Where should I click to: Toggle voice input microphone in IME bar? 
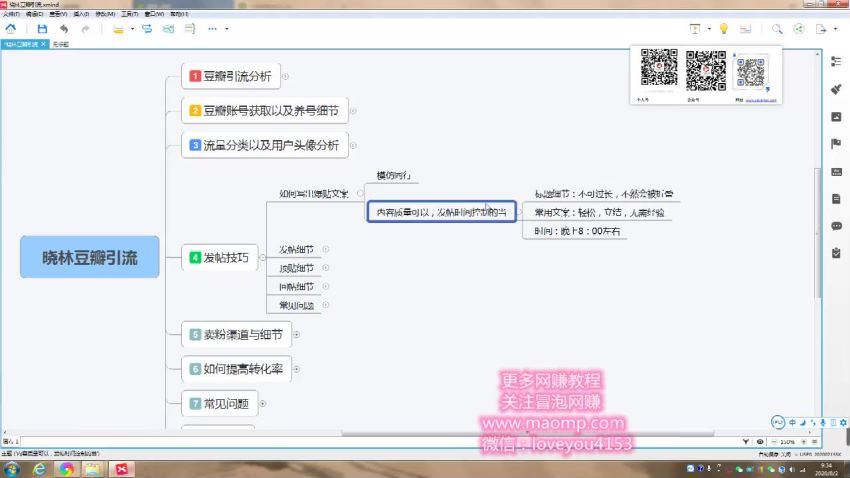click(x=823, y=422)
